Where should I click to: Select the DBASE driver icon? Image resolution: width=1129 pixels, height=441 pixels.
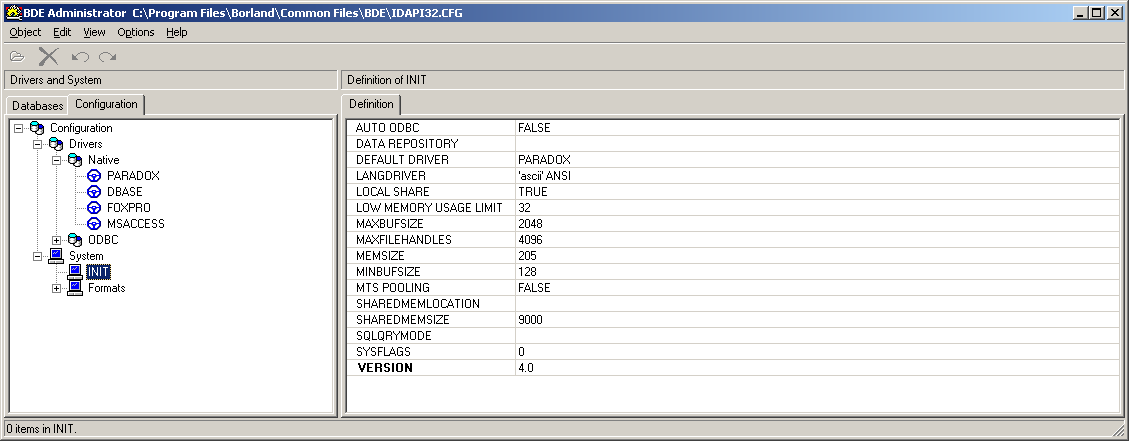pos(95,192)
